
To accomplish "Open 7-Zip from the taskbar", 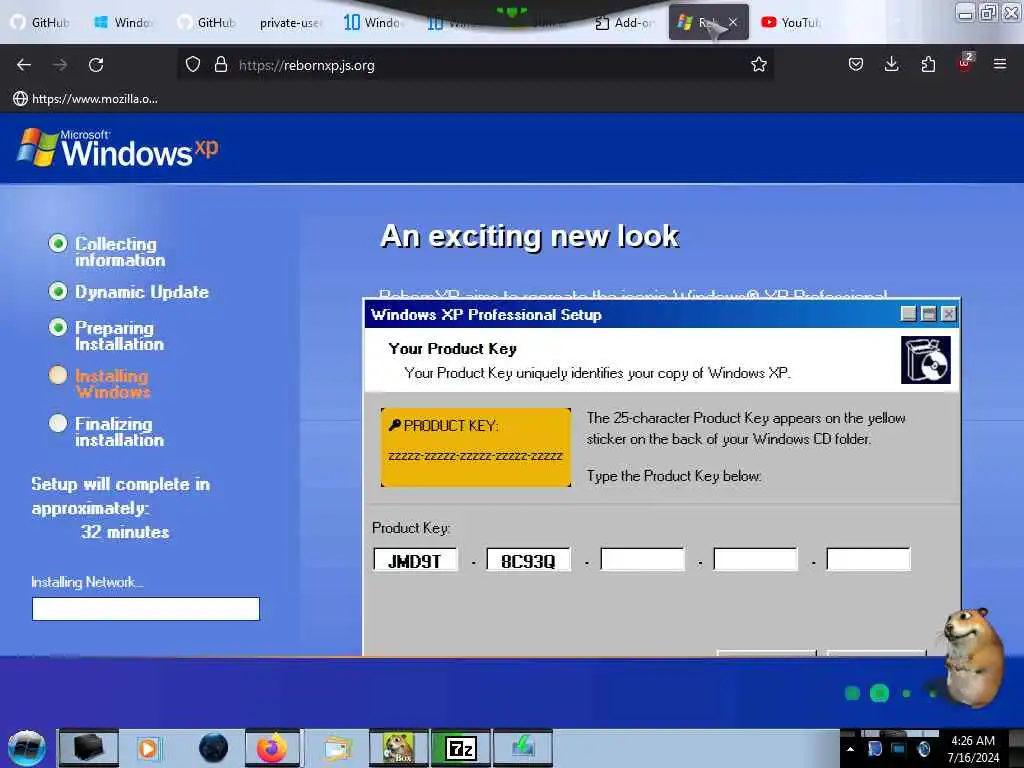I will coord(460,748).
